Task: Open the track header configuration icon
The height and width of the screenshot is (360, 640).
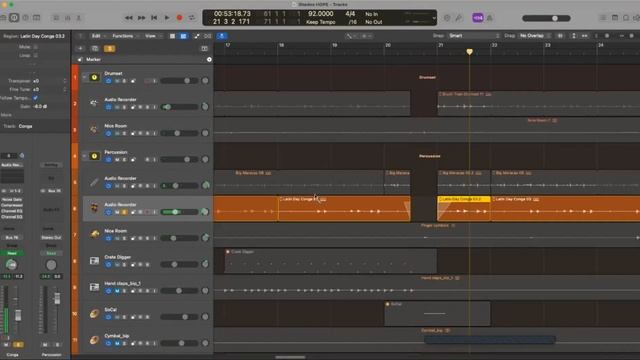Action: [x=204, y=49]
